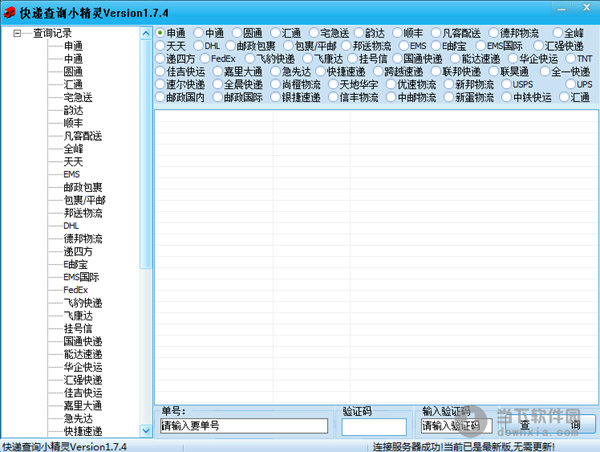Click the red app icon in title bar

pos(9,12)
